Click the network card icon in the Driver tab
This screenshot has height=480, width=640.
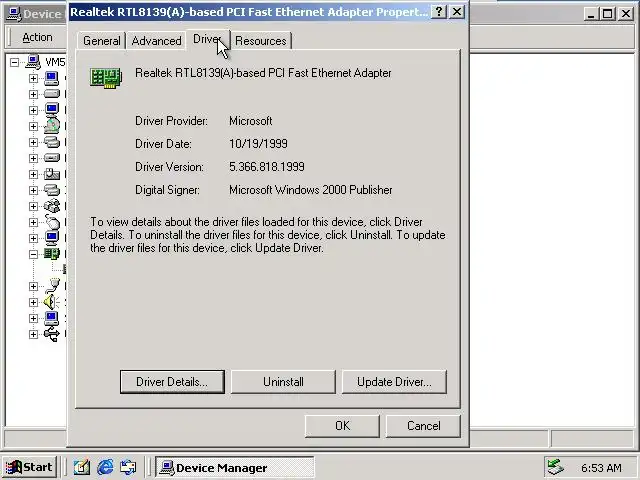[x=106, y=78]
